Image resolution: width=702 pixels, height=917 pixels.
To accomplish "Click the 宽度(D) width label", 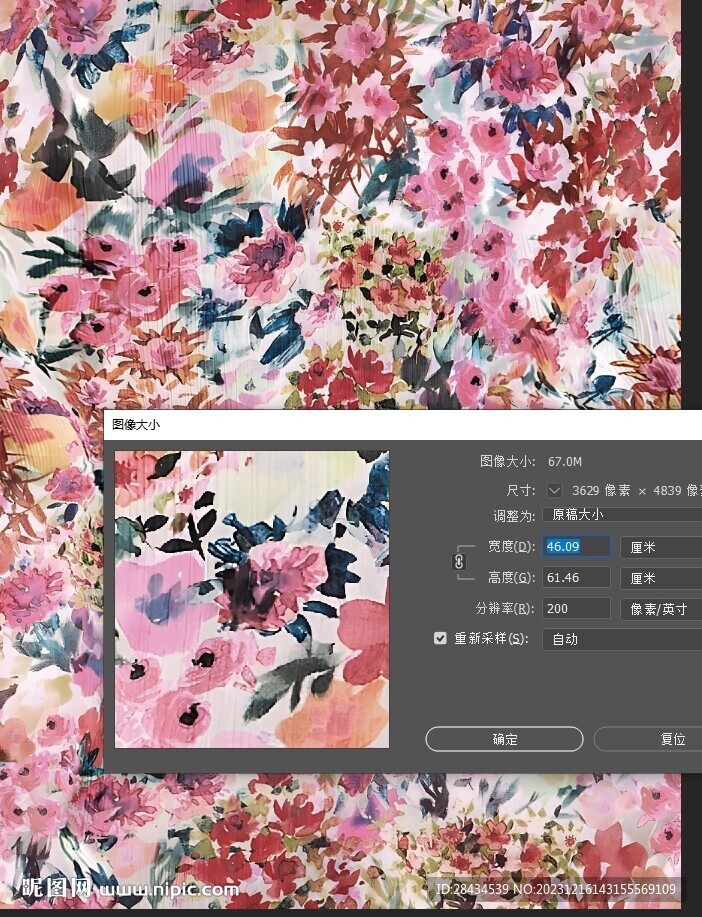I will click(510, 547).
